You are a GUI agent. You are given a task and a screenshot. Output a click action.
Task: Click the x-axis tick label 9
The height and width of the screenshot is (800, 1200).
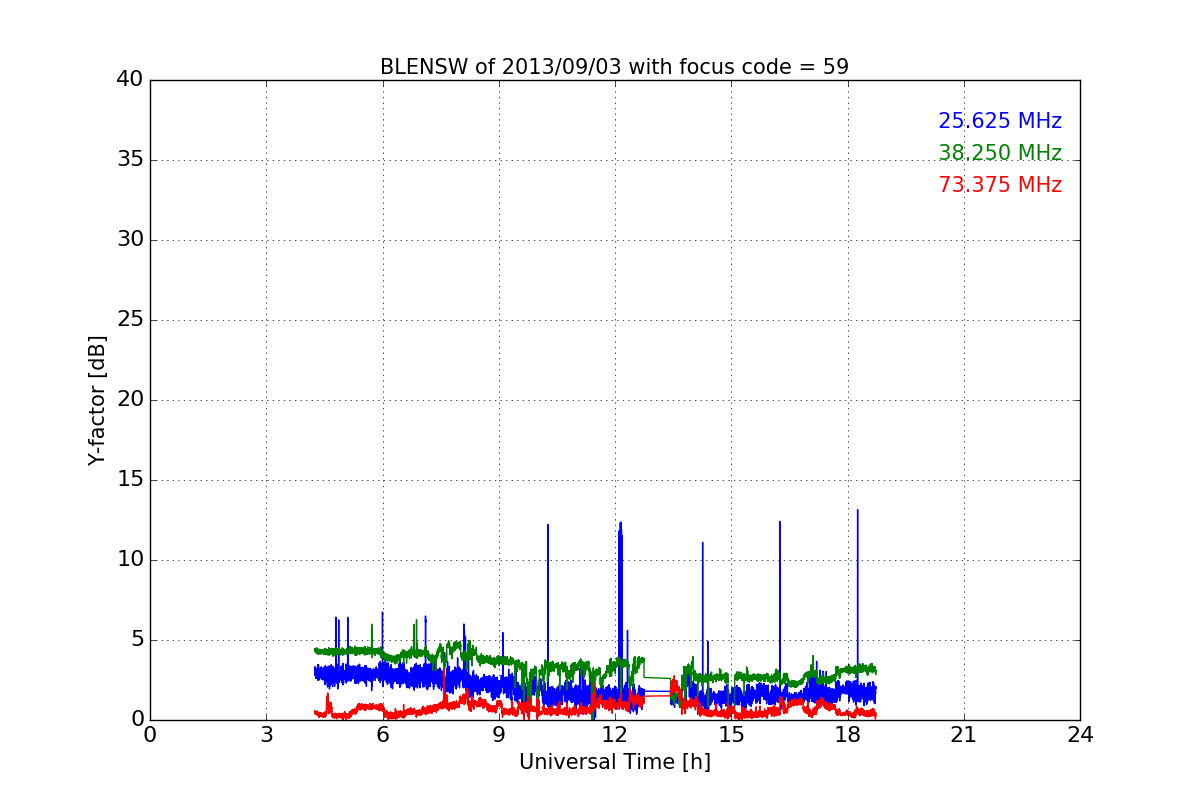499,735
